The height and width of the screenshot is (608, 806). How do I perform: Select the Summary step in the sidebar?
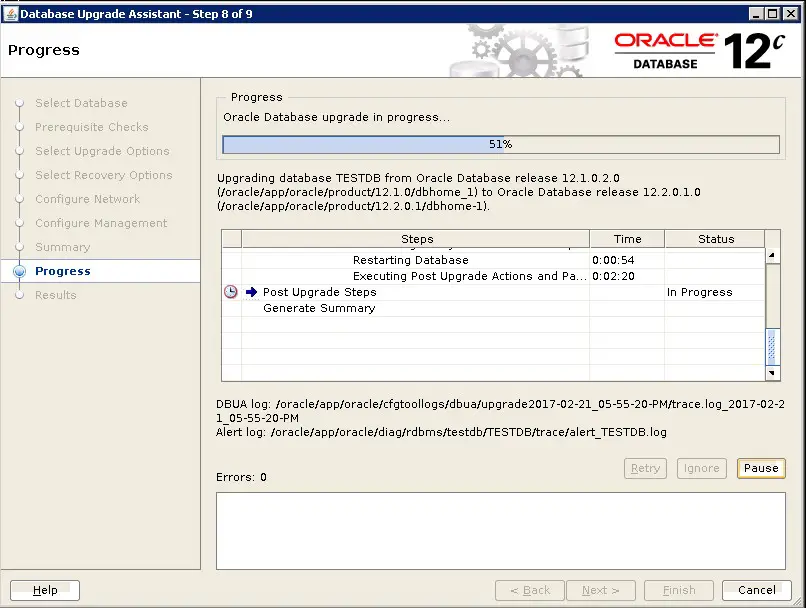click(63, 247)
